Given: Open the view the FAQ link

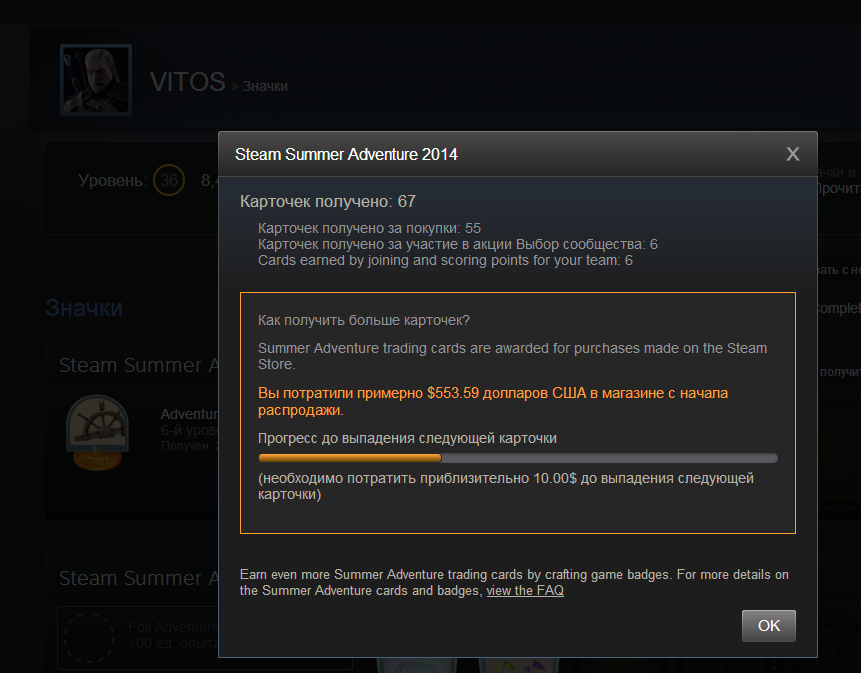Looking at the screenshot, I should coord(525,591).
